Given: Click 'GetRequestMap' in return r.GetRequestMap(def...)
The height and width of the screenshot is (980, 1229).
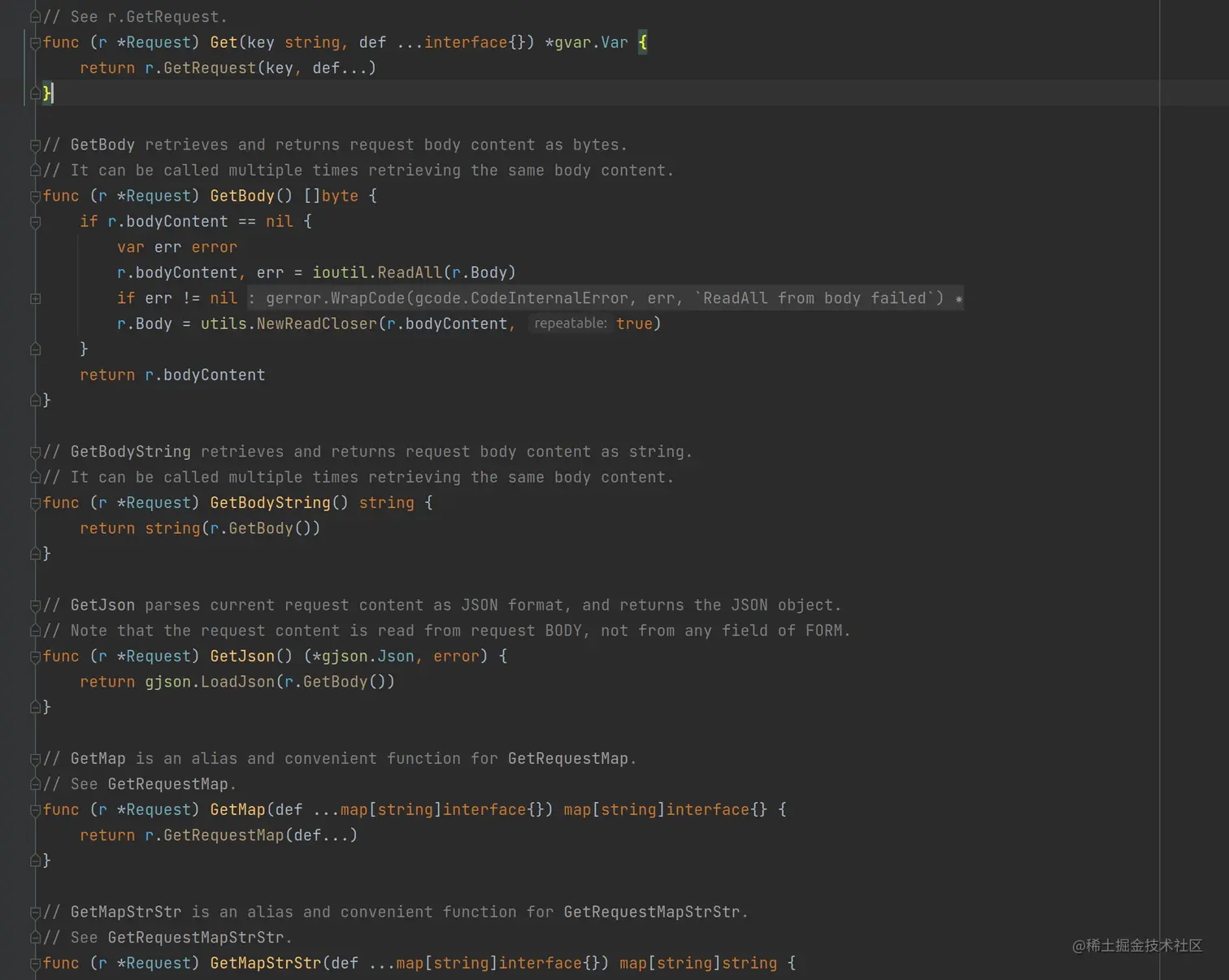Looking at the screenshot, I should [224, 835].
